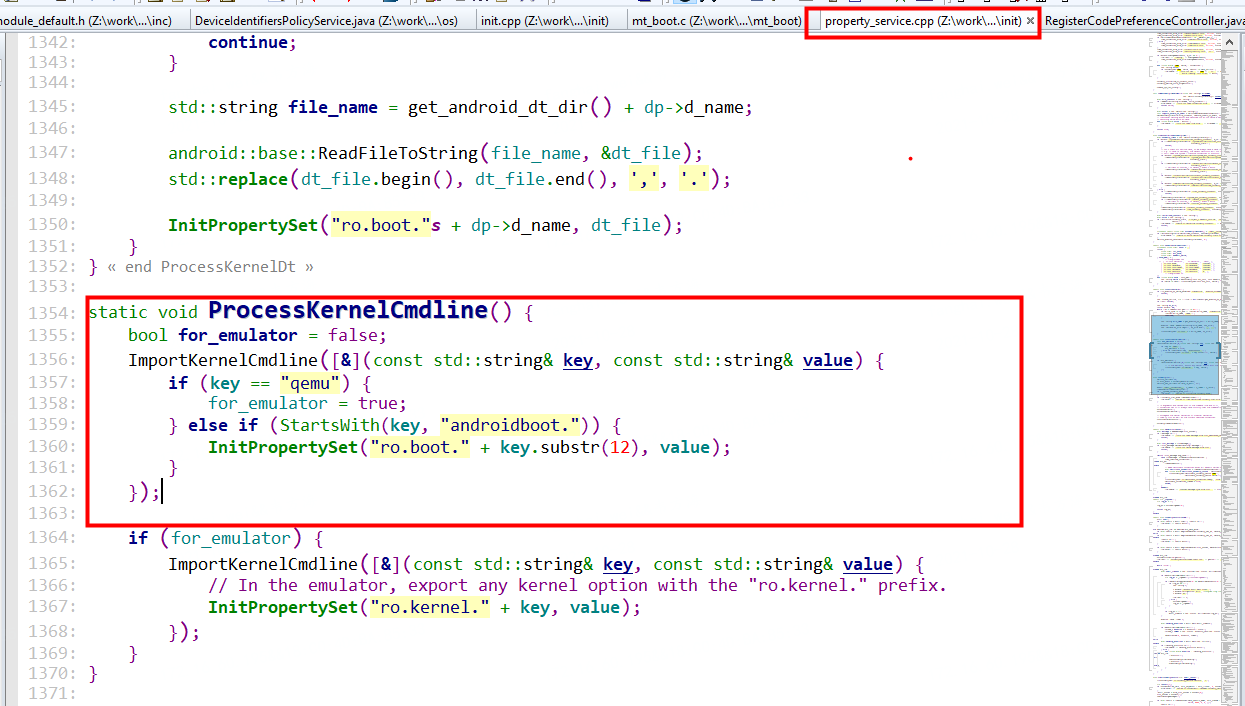Click the replace call on line 1348

(x=252, y=179)
